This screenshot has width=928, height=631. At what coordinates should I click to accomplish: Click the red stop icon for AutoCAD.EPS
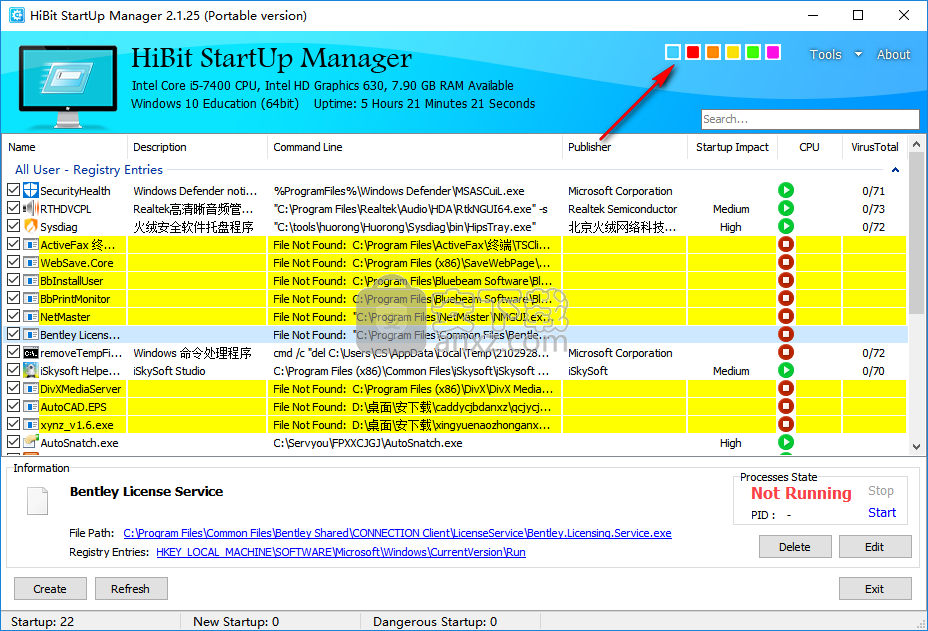tap(785, 406)
